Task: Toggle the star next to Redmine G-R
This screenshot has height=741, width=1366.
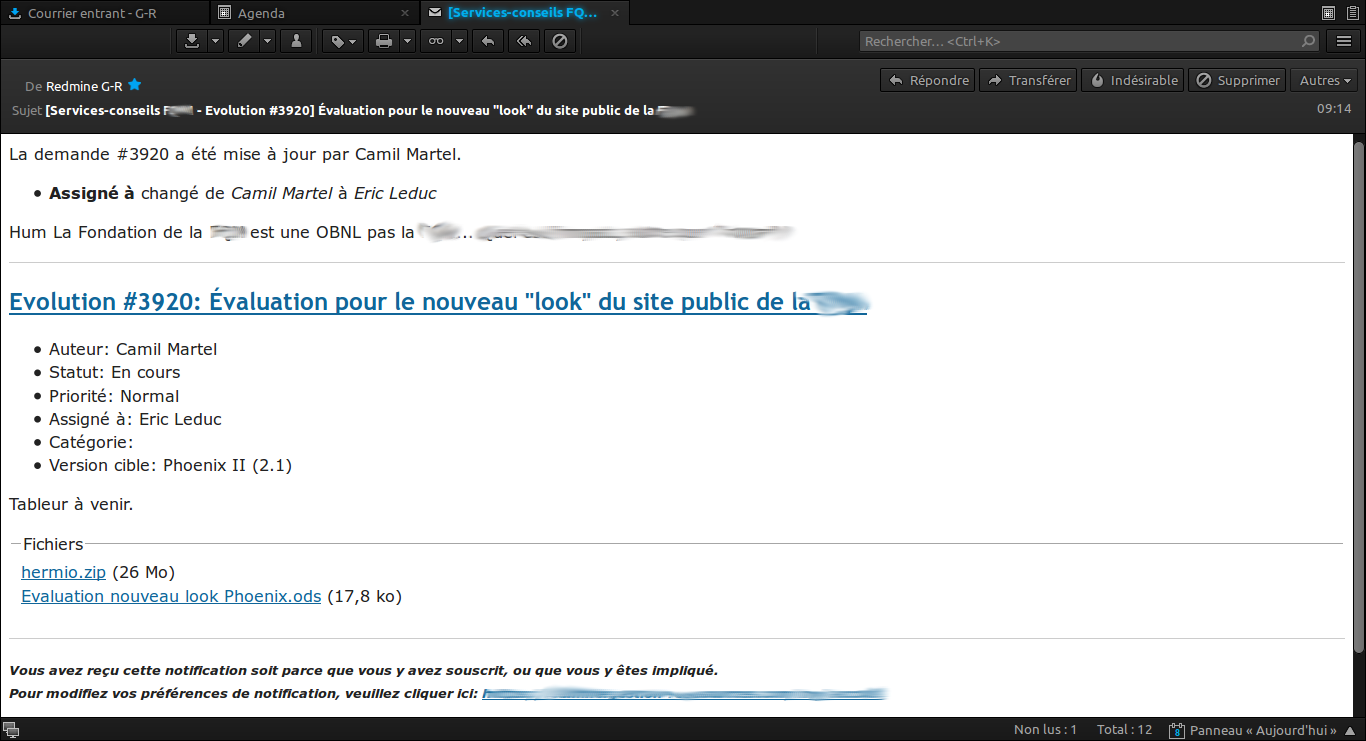Action: click(x=135, y=86)
